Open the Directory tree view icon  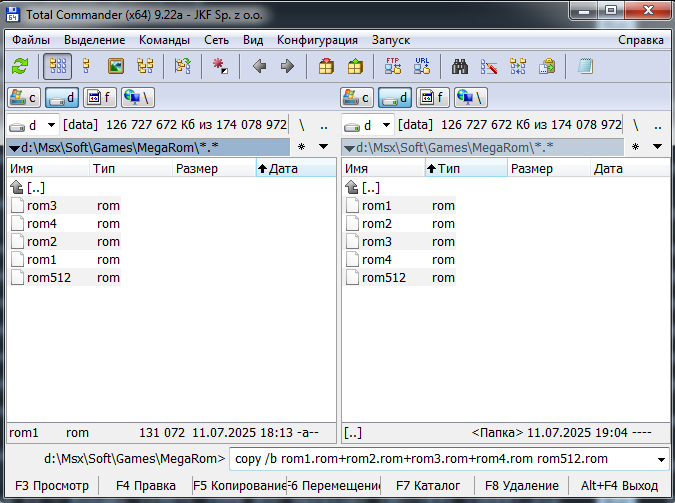pyautogui.click(x=145, y=66)
